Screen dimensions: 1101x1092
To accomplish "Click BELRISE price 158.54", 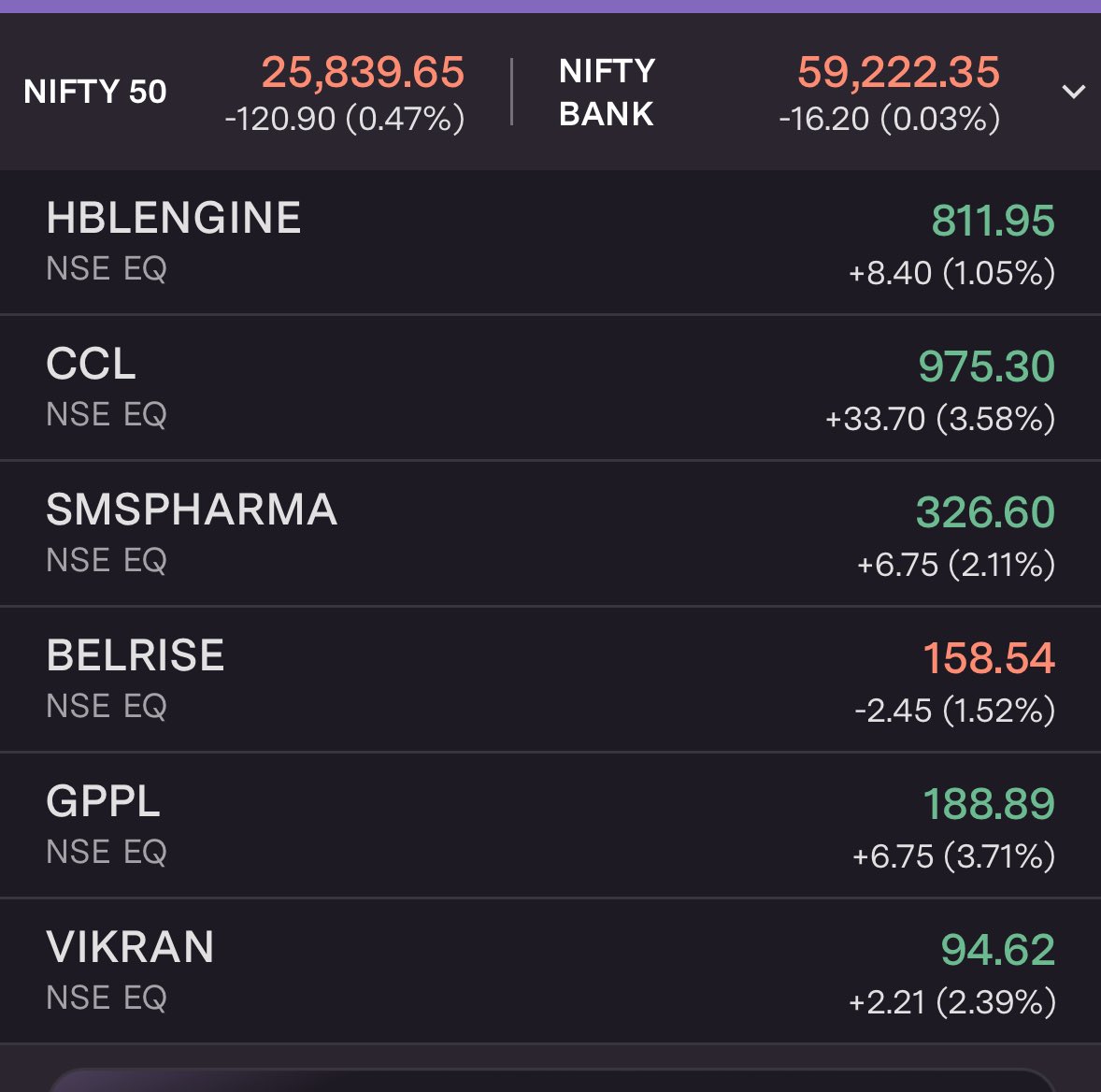I will tap(989, 658).
